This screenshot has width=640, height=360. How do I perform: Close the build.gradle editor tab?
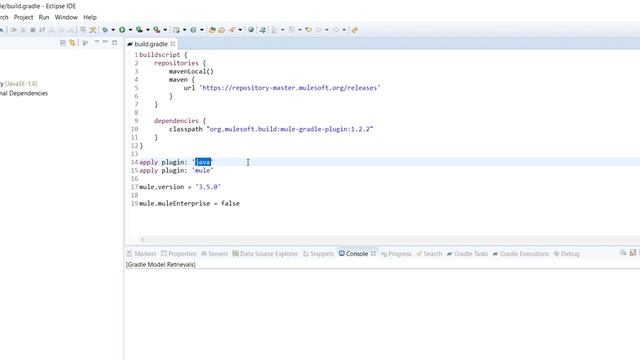coord(173,44)
